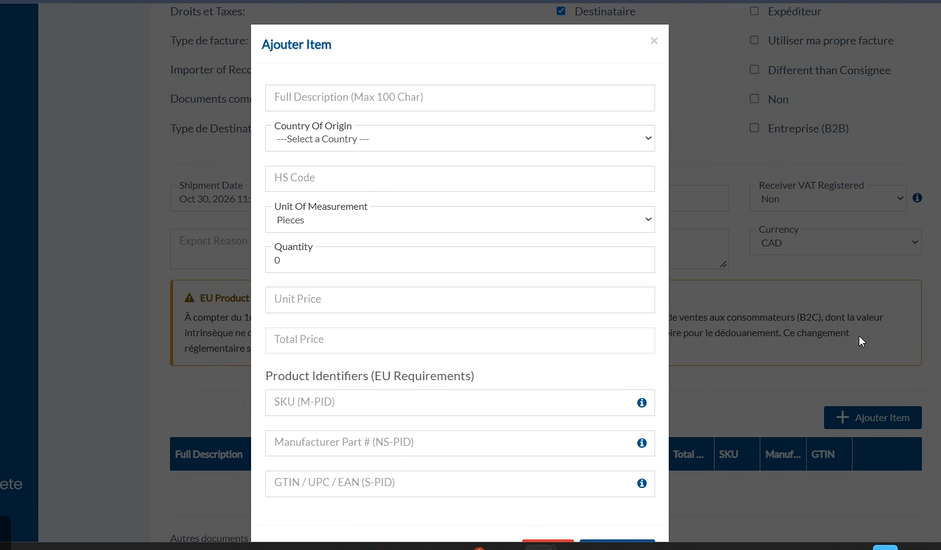Check Utiliser ma propre facture

[x=754, y=40]
